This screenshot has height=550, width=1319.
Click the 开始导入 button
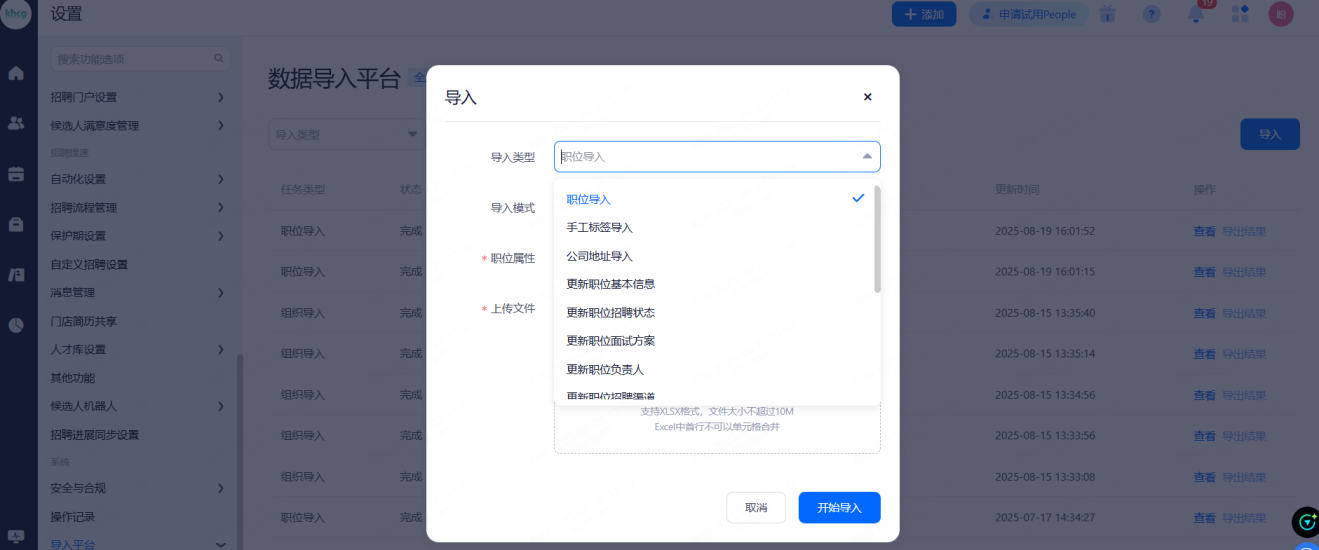[839, 508]
